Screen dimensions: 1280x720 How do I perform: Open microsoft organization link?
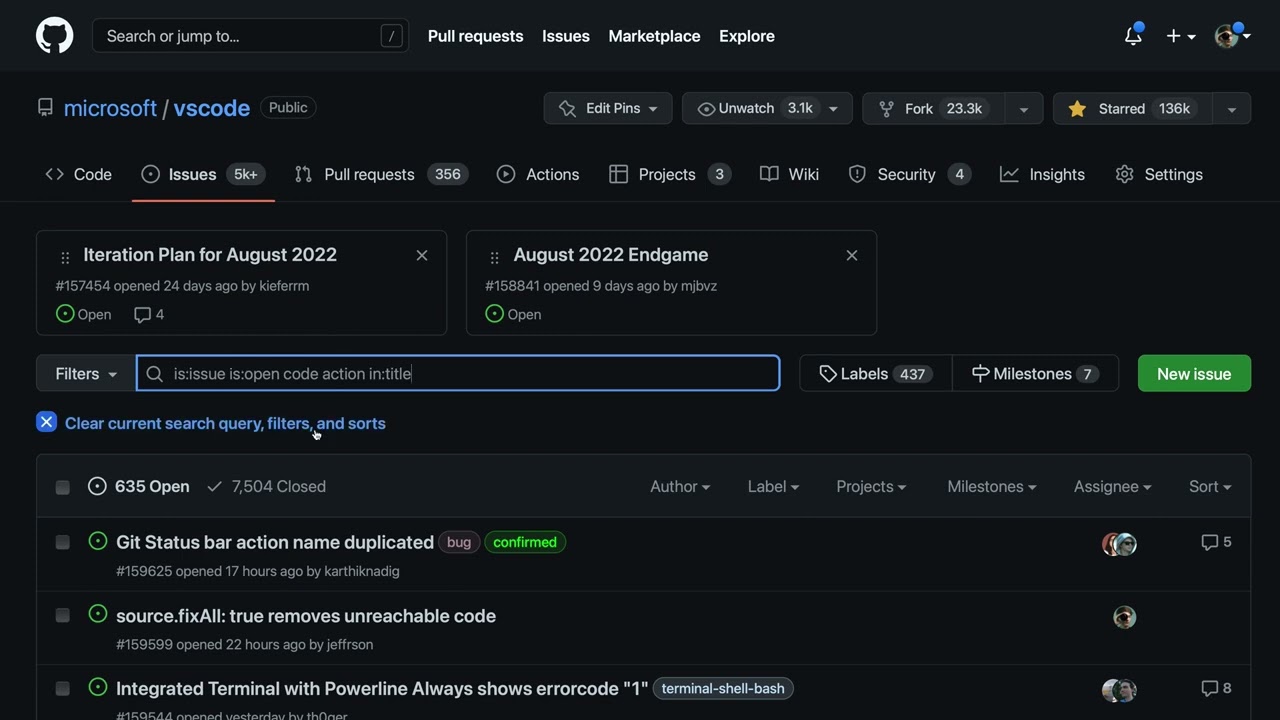(110, 108)
